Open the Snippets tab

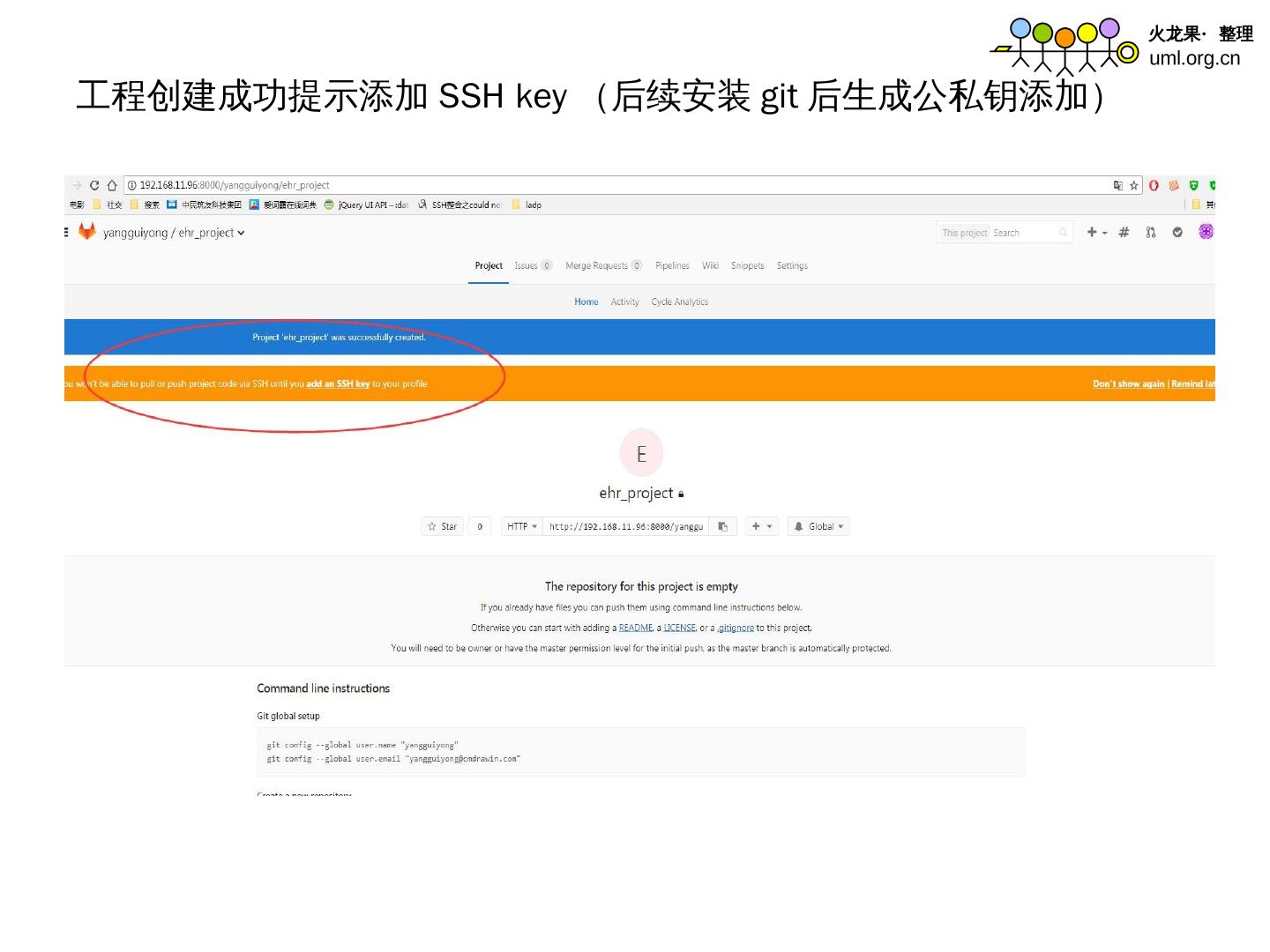748,265
